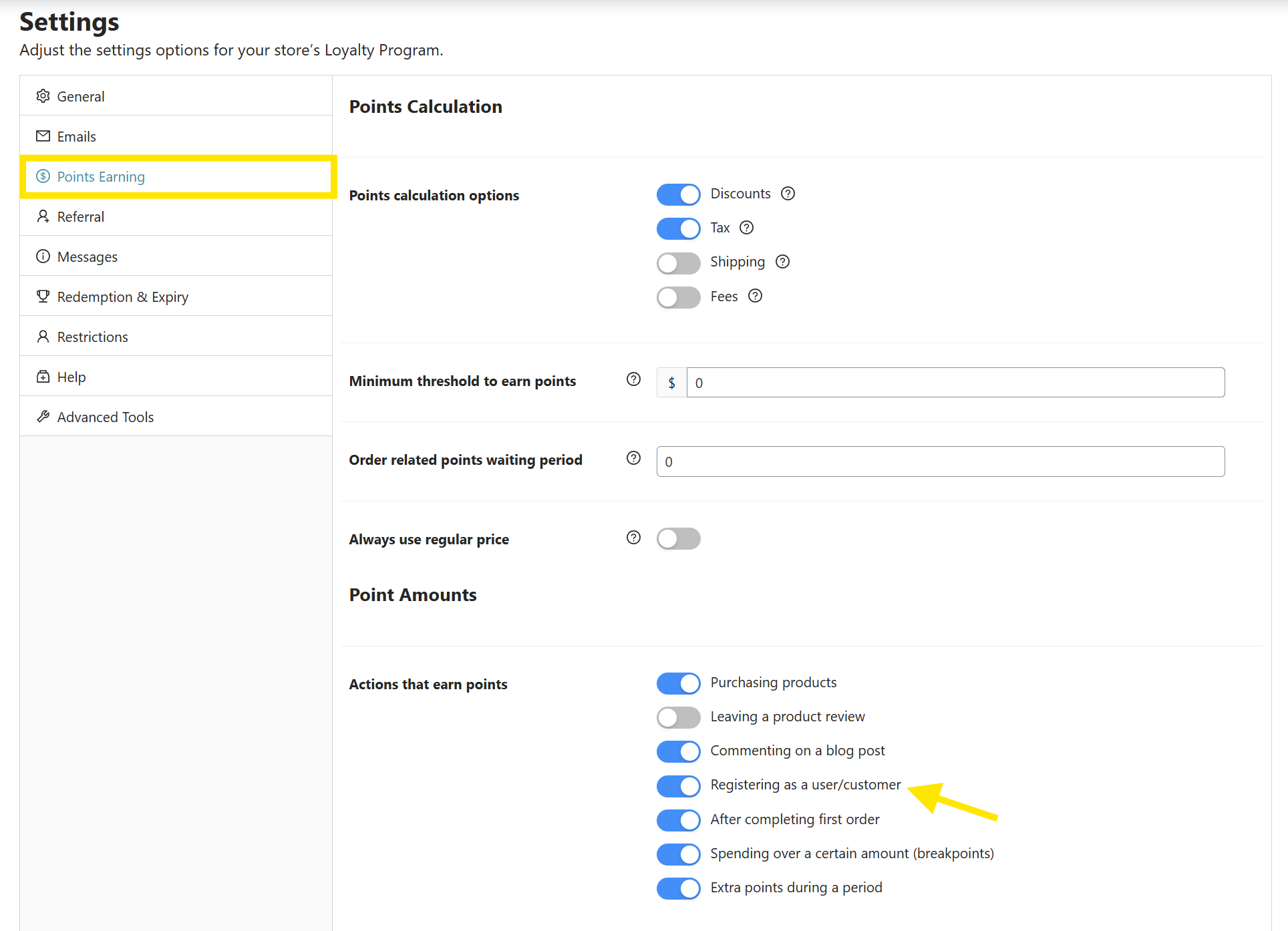Click the help icon next to Tax
1288x931 pixels.
747,228
